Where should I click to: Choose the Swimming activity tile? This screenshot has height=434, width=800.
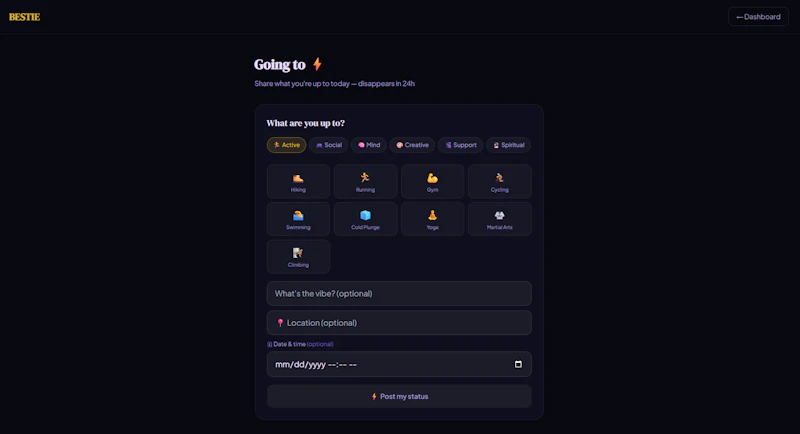click(x=298, y=219)
